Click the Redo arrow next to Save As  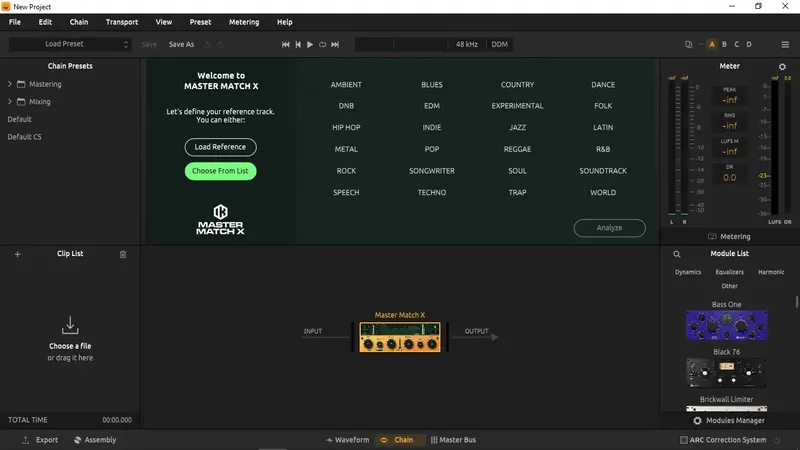tap(220, 44)
